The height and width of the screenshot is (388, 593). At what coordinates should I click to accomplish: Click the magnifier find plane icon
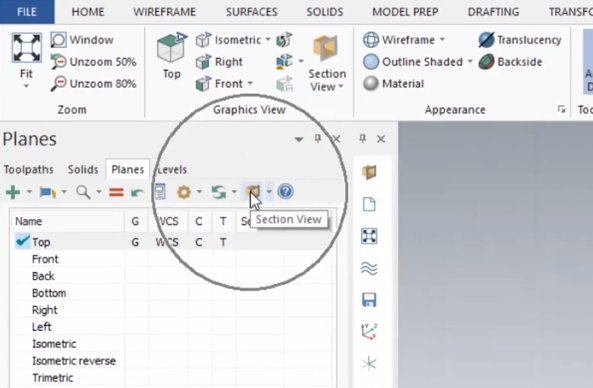83,192
